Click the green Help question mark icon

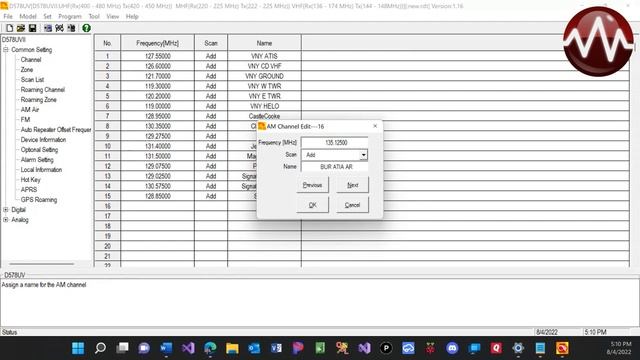click(x=86, y=28)
